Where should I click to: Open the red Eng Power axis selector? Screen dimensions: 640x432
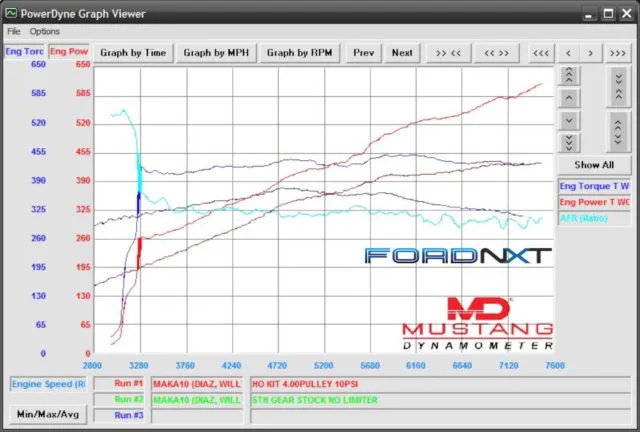click(x=70, y=52)
